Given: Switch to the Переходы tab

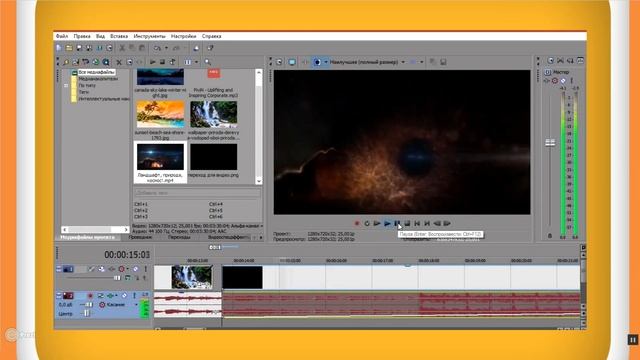Looking at the screenshot, I should [179, 237].
